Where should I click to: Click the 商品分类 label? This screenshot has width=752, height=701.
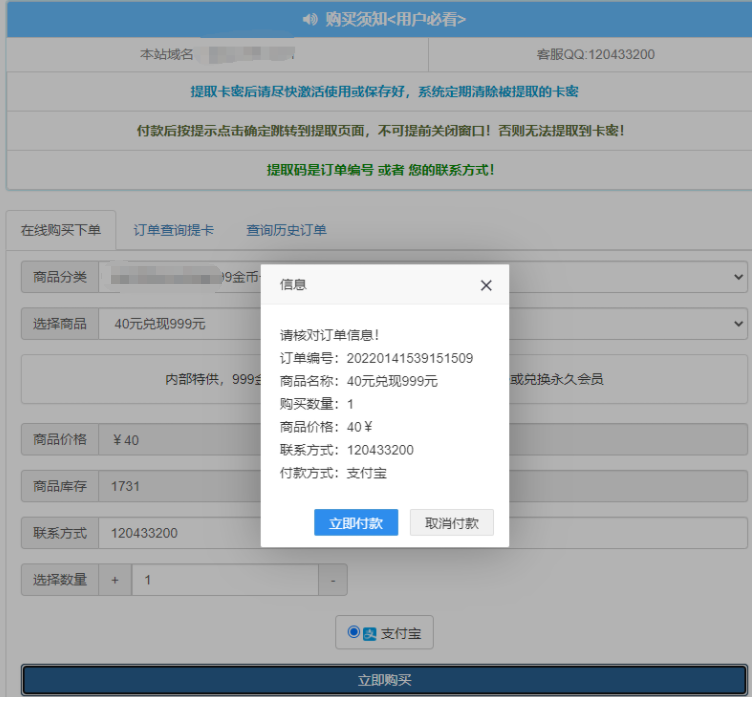60,277
